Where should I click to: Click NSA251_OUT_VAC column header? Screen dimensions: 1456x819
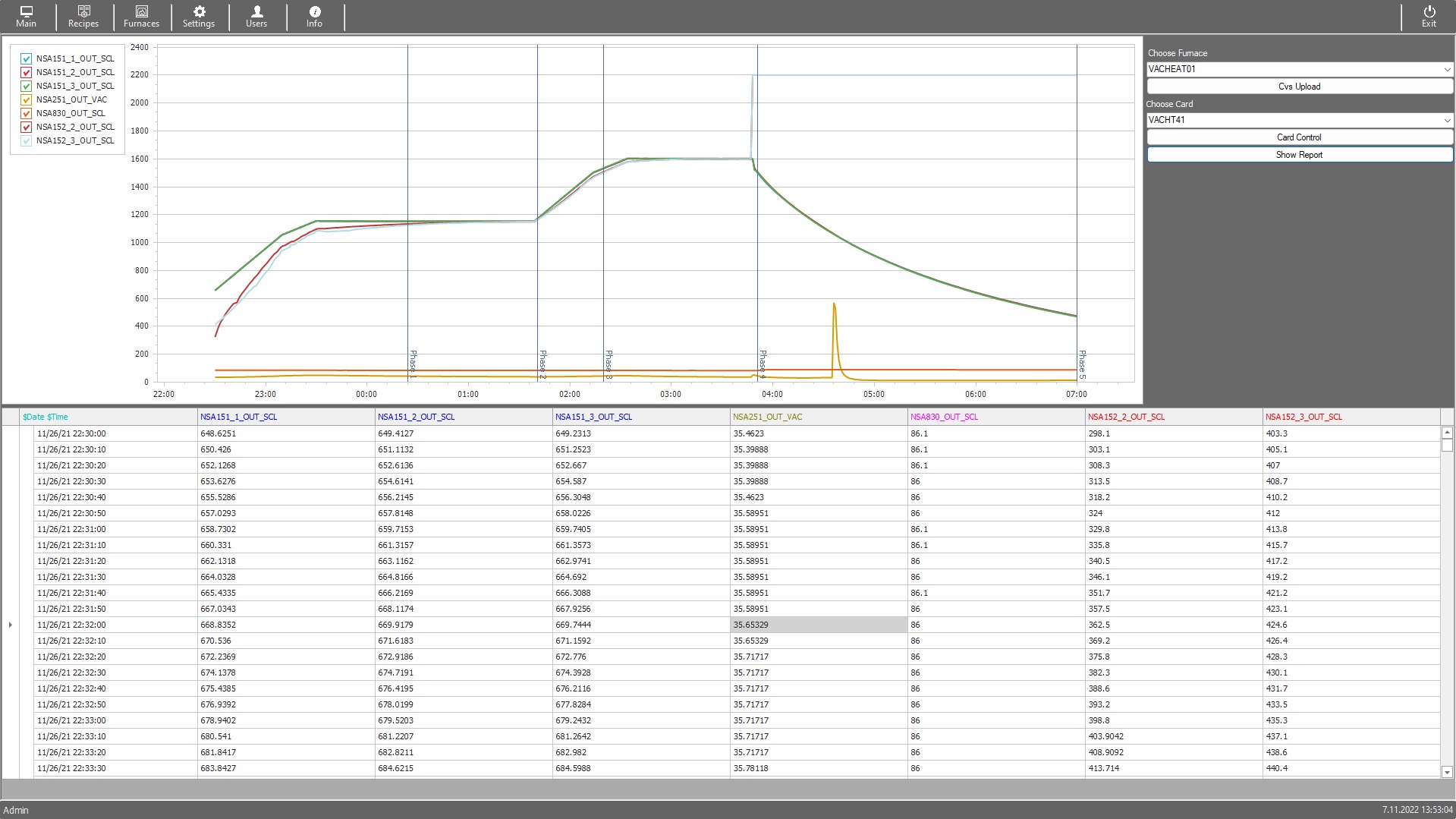point(819,417)
